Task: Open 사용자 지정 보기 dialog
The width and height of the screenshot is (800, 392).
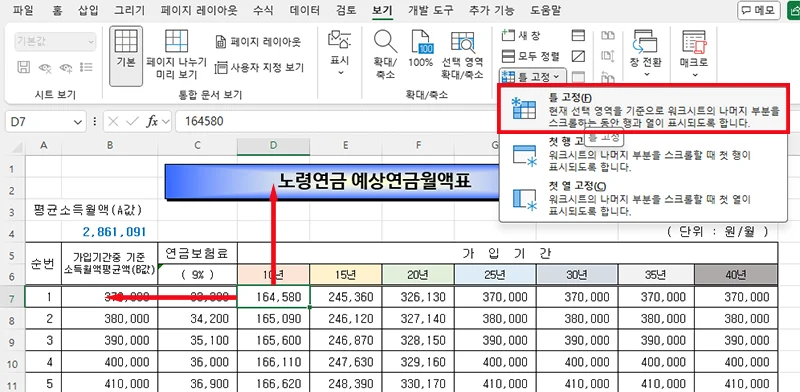Action: (259, 67)
